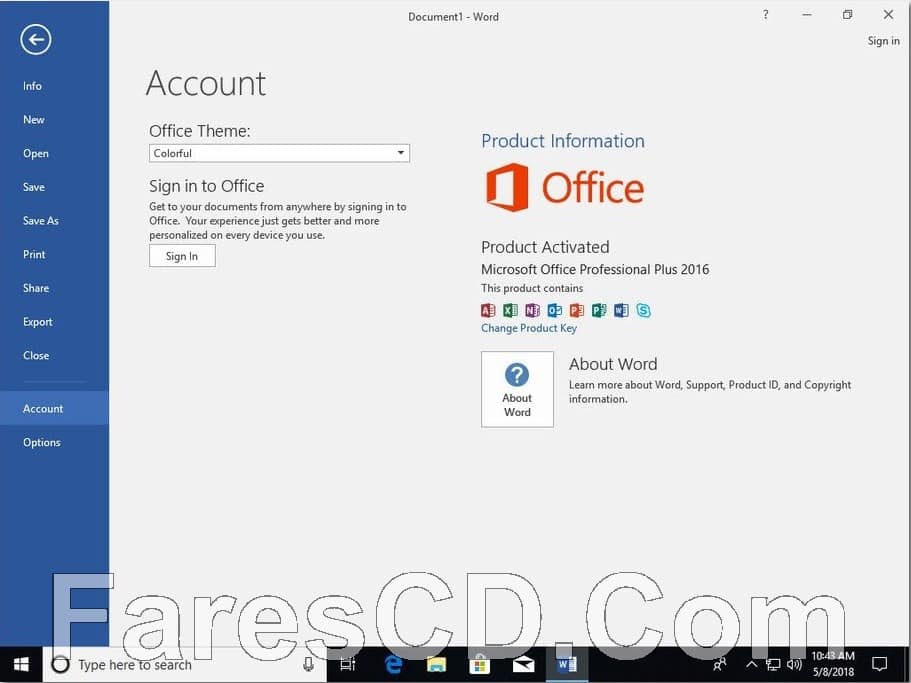Click the Skype for Business icon in product list
The image size is (911, 683).
point(643,310)
